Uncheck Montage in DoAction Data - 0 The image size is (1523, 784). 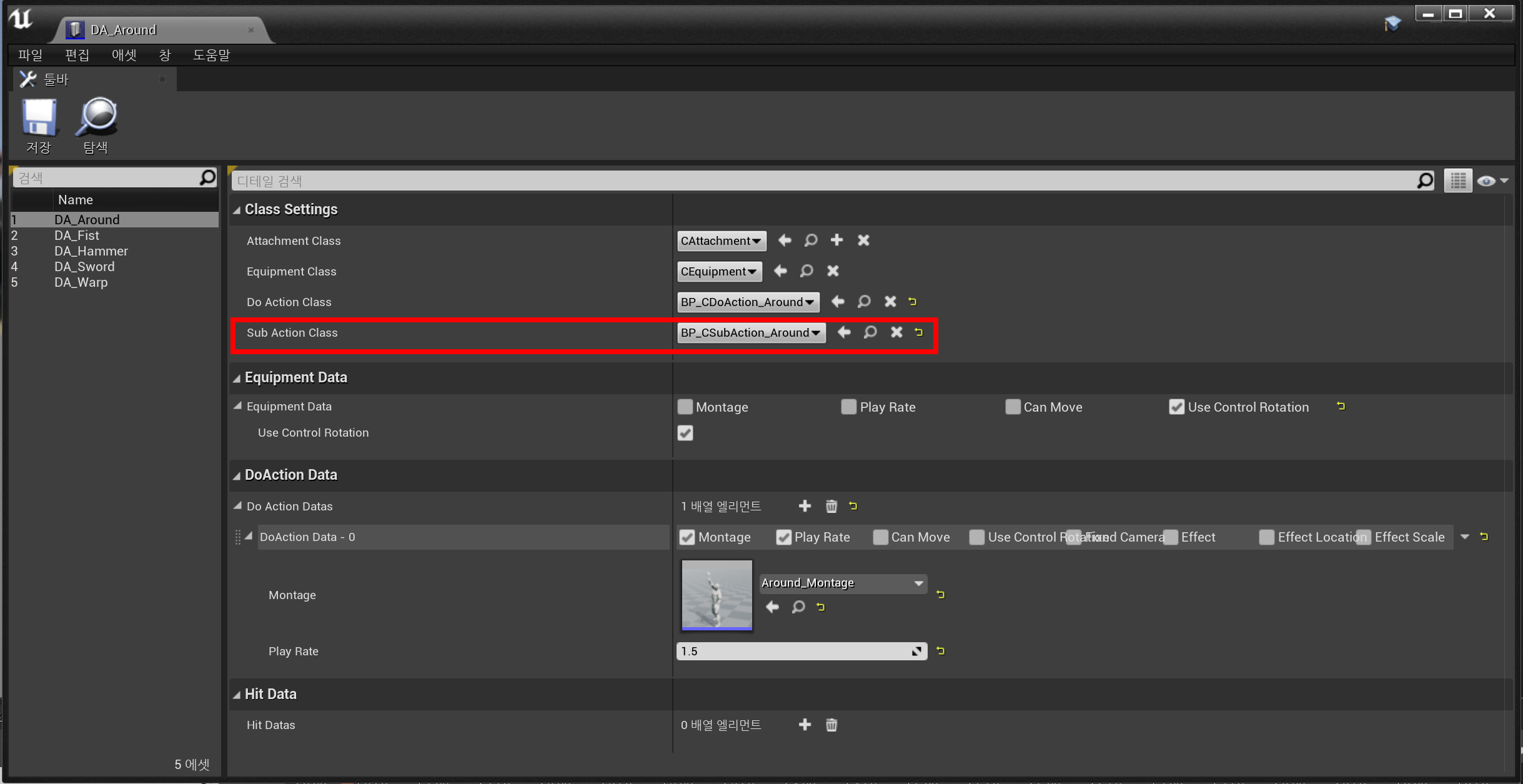pyautogui.click(x=687, y=537)
